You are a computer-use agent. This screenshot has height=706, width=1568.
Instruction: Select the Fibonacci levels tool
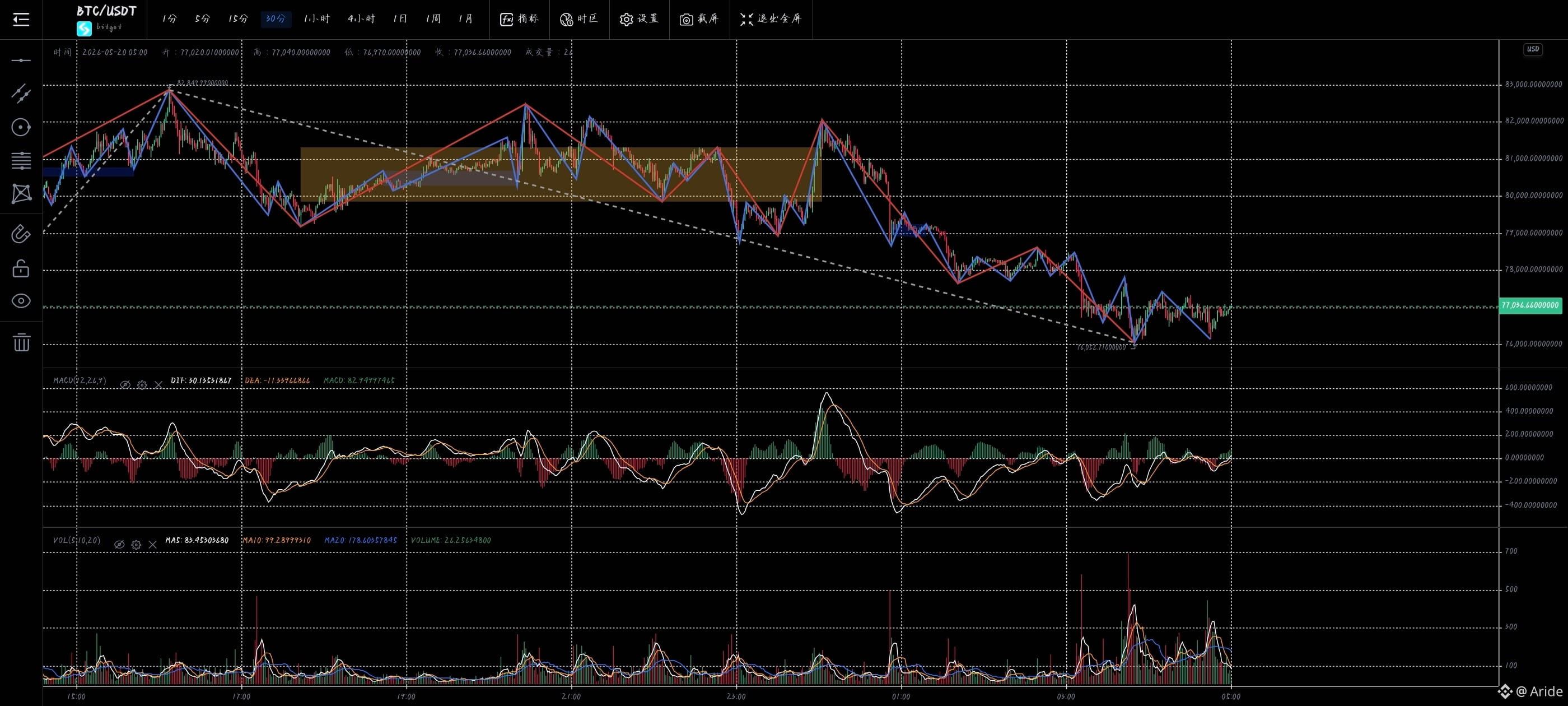pos(21,161)
